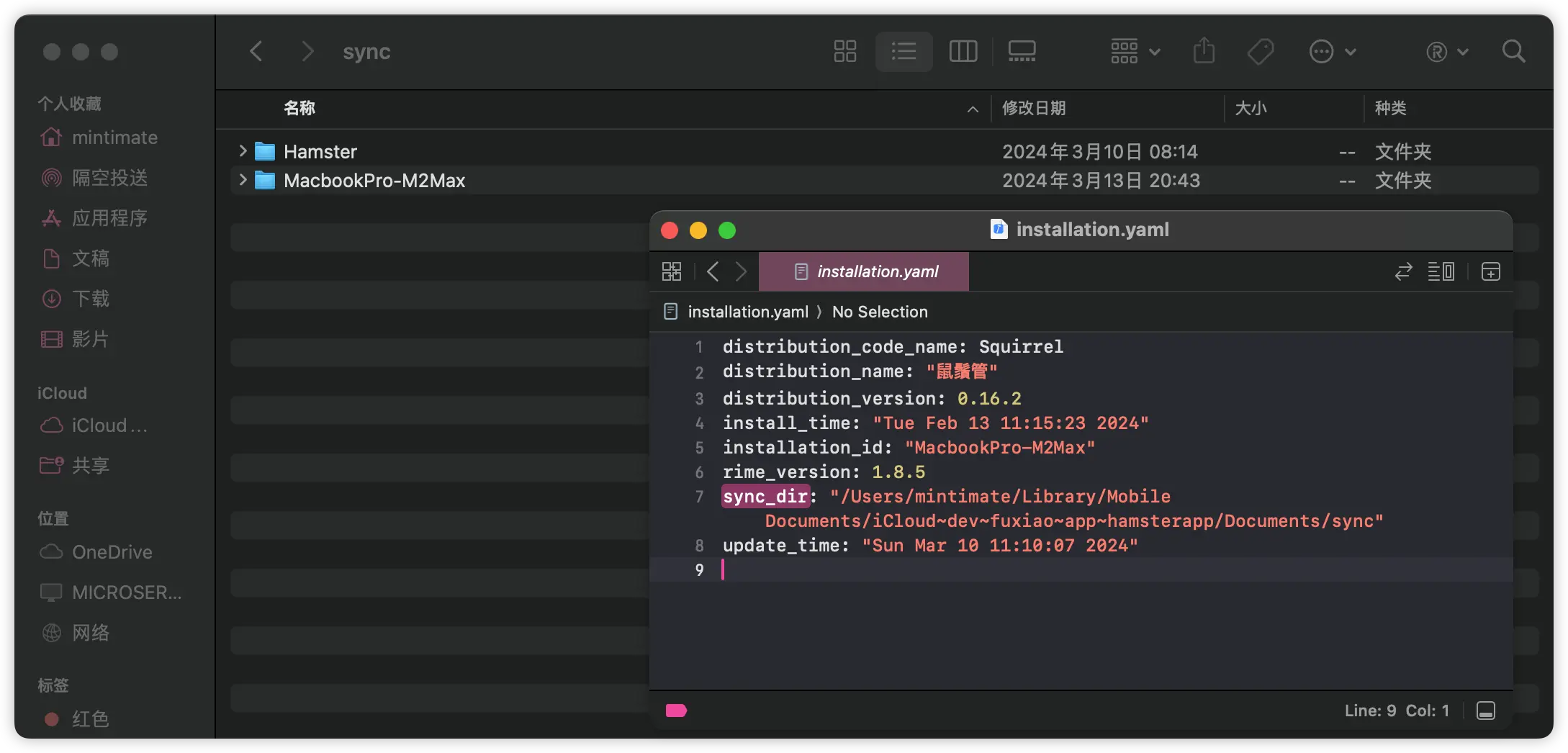Screen dimensions: 1568x753
Task: Open 网络 in sidebar
Action: tap(76, 632)
